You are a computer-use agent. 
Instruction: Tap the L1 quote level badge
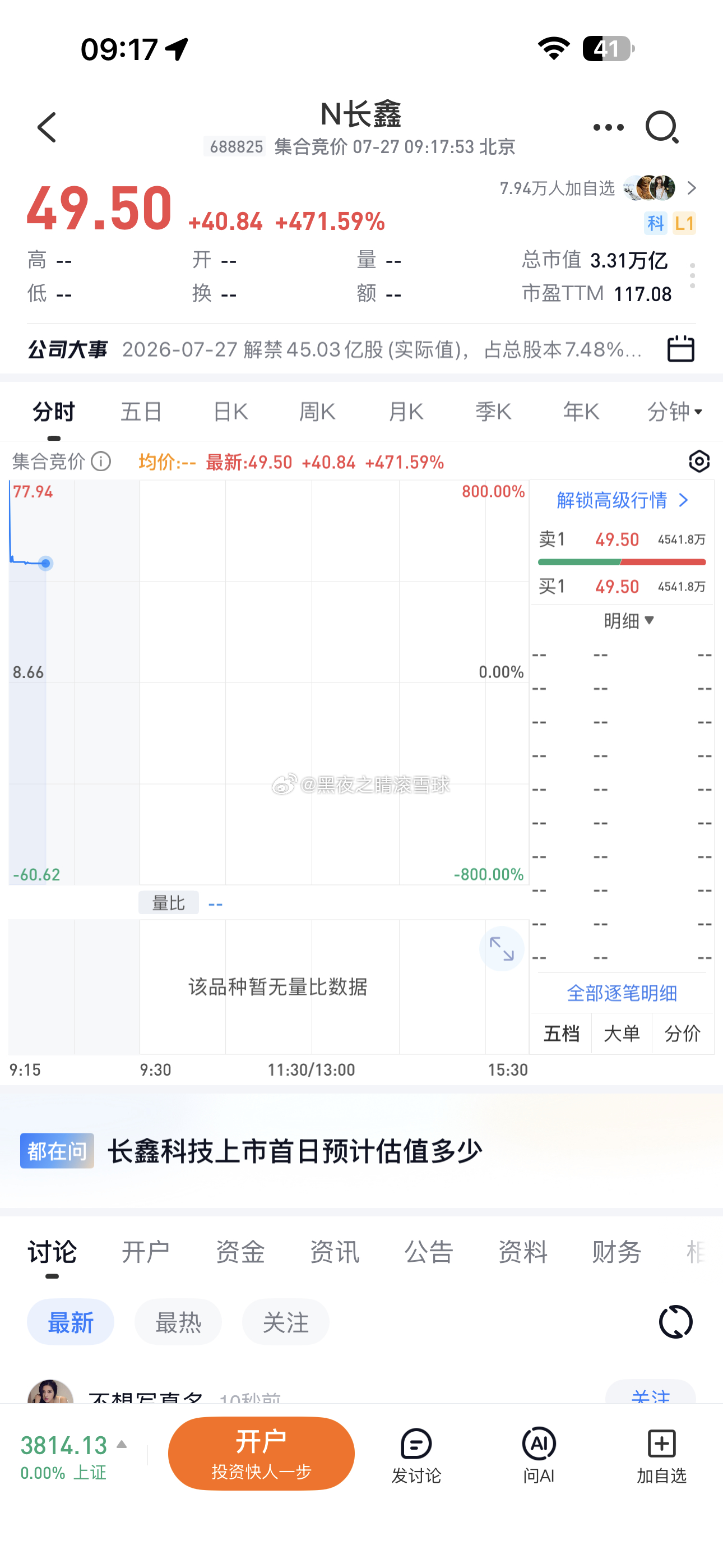(x=684, y=223)
